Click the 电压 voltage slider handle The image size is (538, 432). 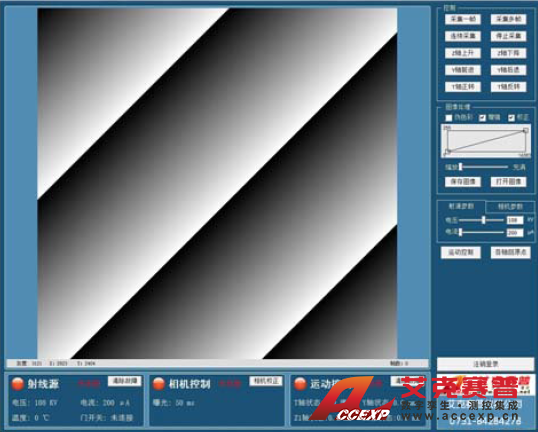tap(483, 220)
